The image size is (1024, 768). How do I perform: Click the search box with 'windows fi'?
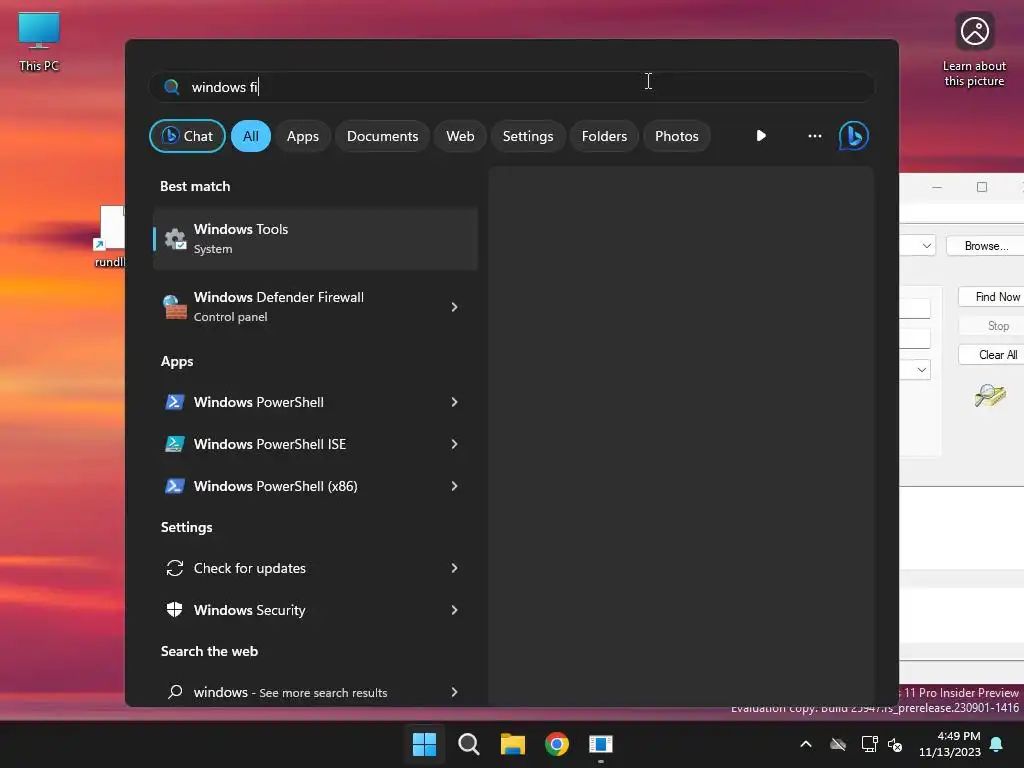pyautogui.click(x=511, y=87)
